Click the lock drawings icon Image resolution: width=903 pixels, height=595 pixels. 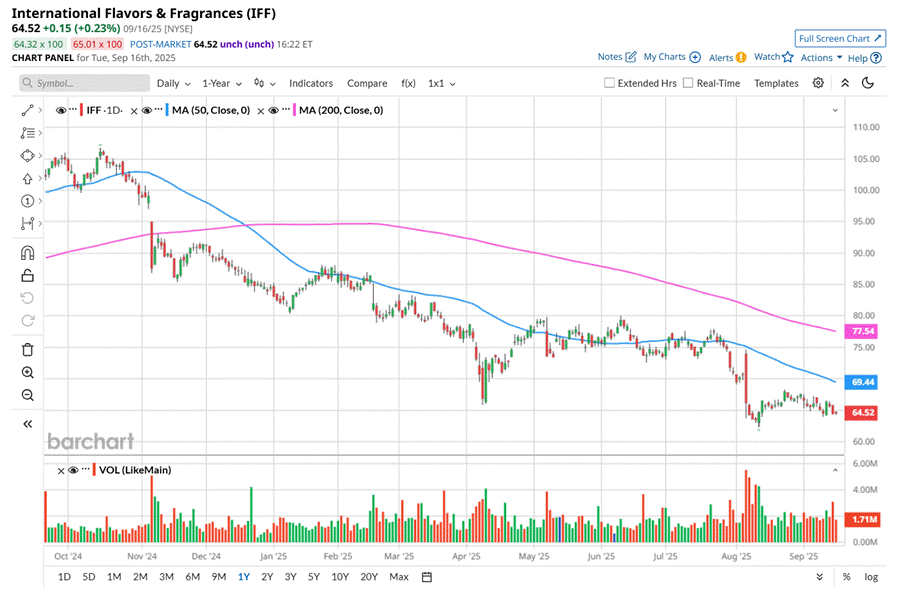coord(27,275)
